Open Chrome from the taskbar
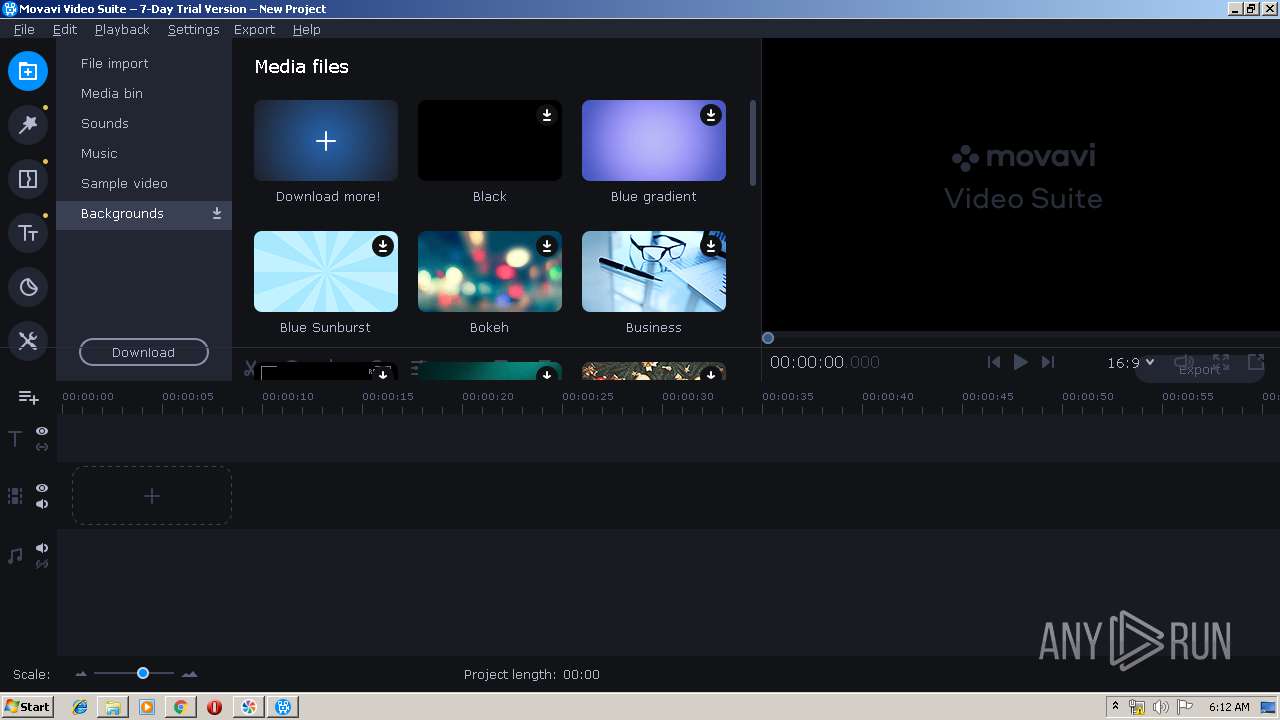 [180, 707]
